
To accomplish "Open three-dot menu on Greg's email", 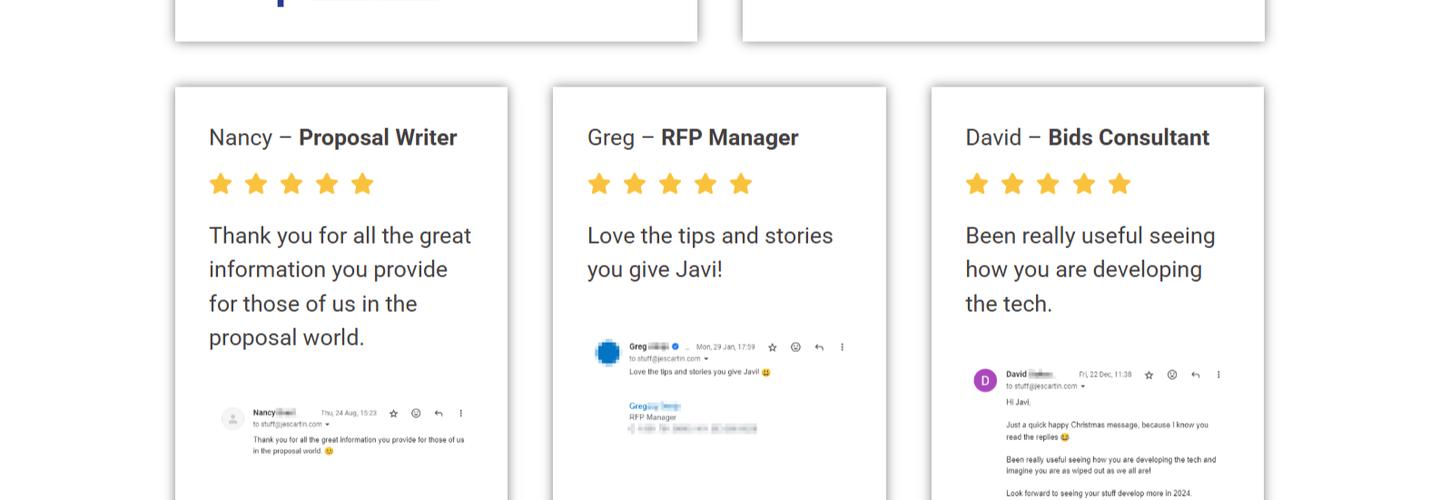I will point(842,348).
